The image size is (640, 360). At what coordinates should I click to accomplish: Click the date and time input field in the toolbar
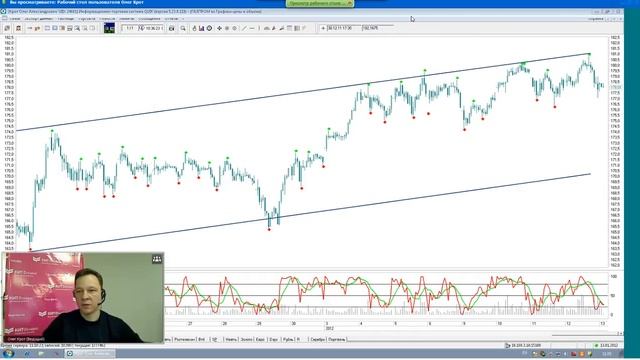pyautogui.click(x=344, y=28)
